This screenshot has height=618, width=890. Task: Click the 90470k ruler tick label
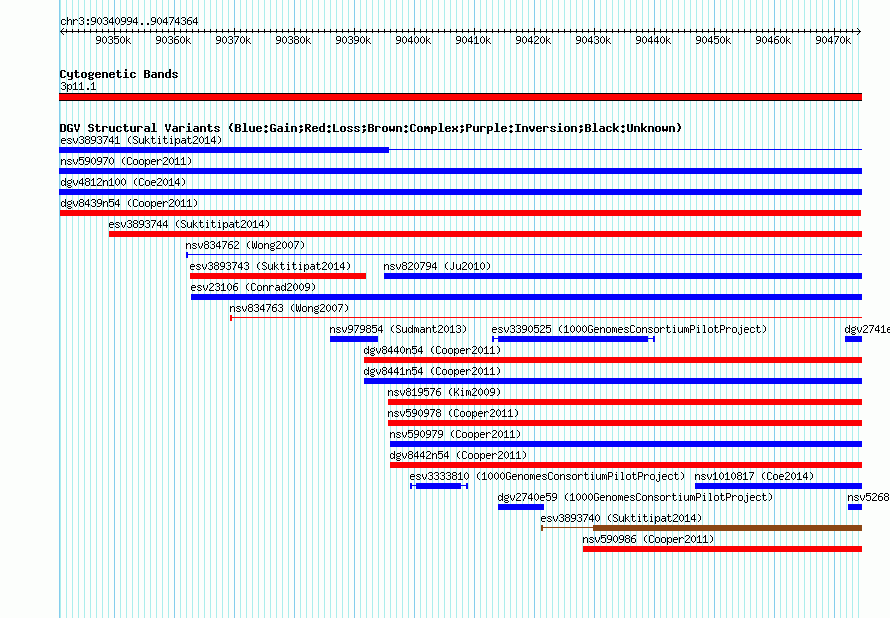pyautogui.click(x=833, y=40)
